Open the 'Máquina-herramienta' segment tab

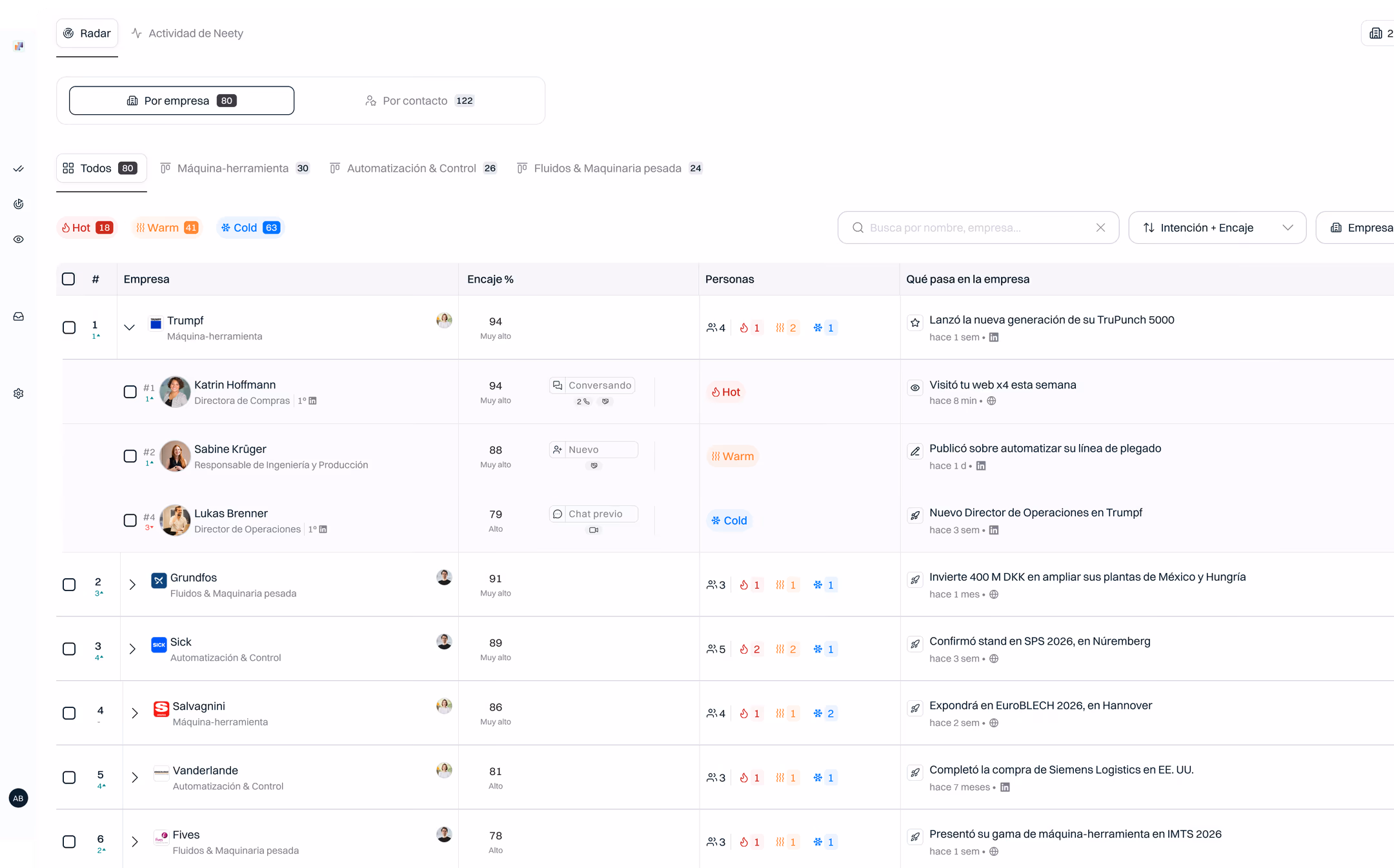235,168
